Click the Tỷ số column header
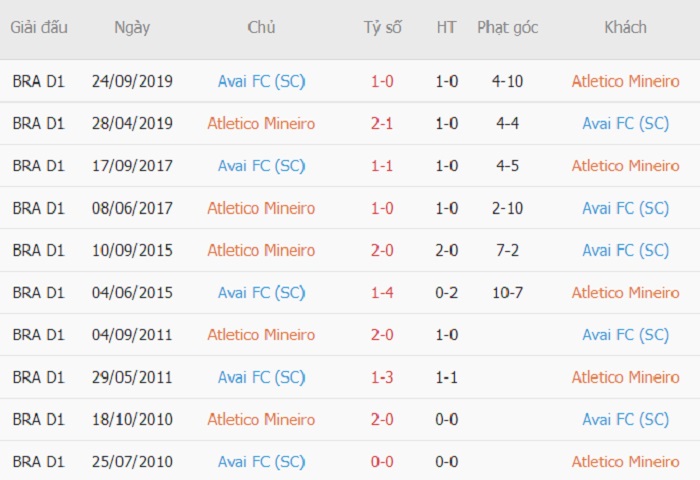 (x=383, y=28)
